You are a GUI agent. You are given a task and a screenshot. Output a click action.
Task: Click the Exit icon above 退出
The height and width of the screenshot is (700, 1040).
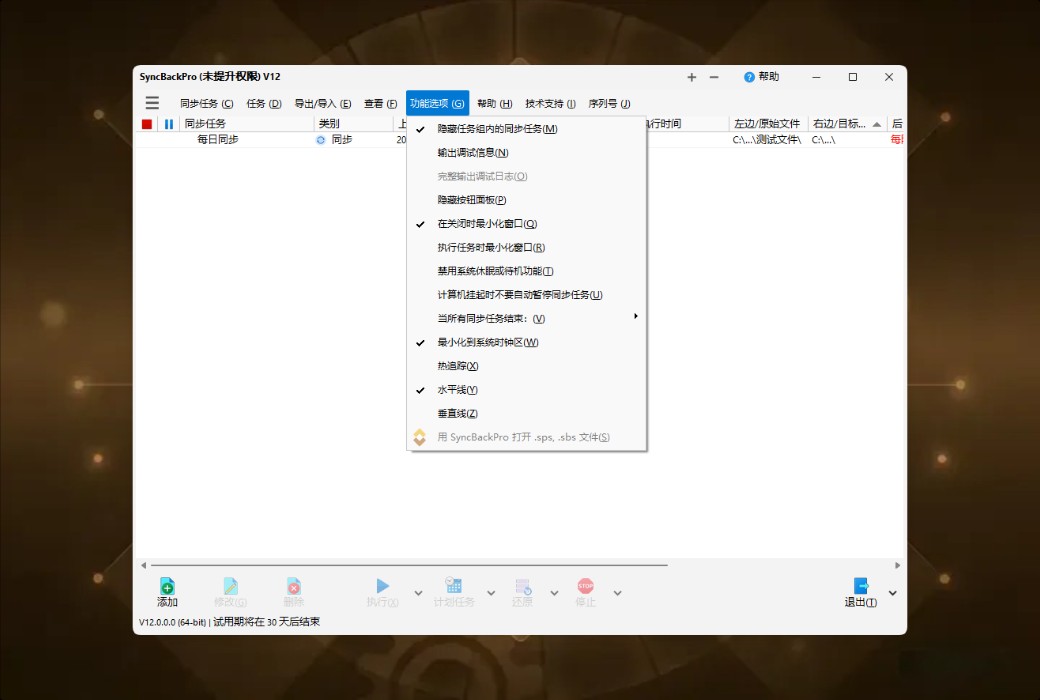[x=860, y=585]
